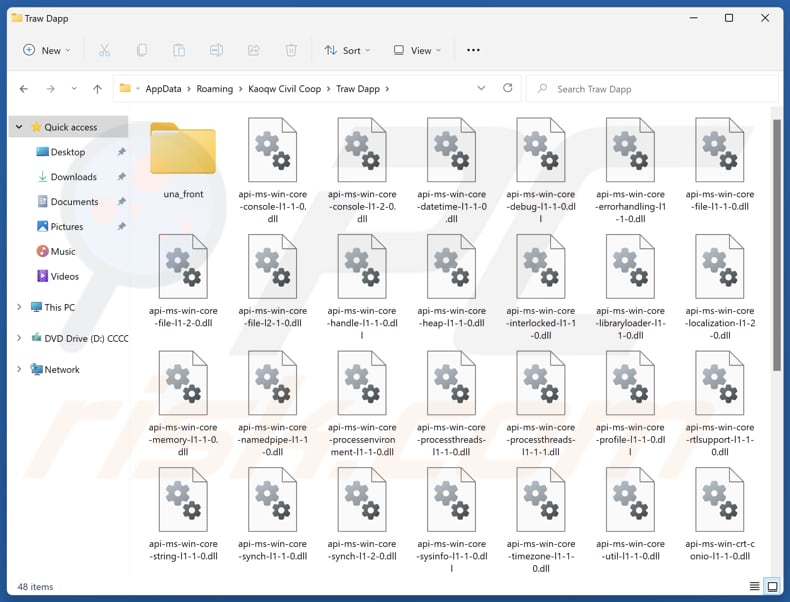Screen dimensions: 790x602
Task: Go back with the Back arrow
Action: pyautogui.click(x=24, y=89)
